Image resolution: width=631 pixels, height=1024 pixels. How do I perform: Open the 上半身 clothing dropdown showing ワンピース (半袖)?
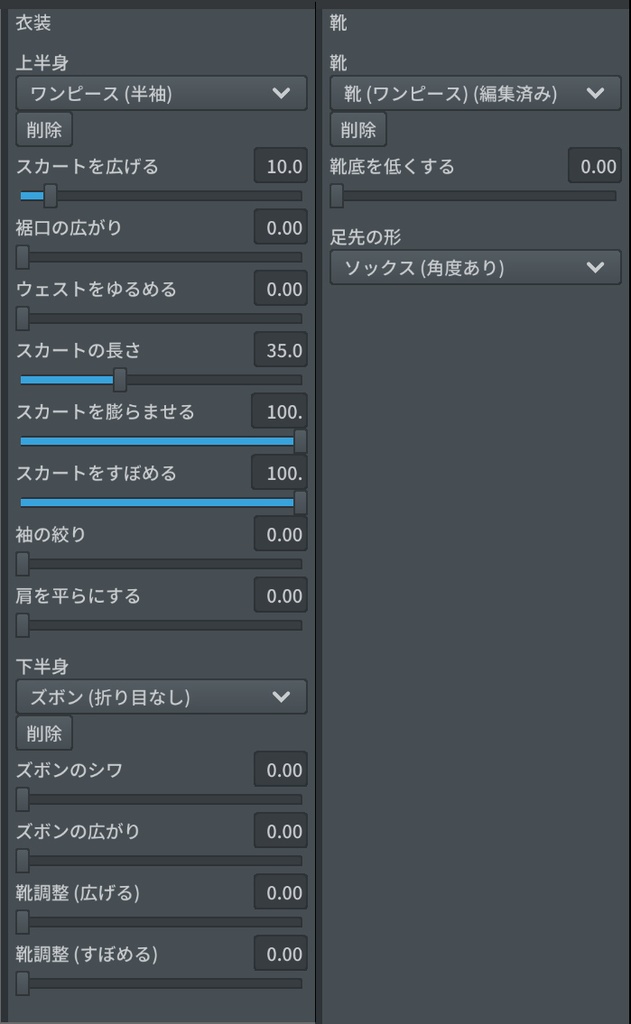coord(160,93)
